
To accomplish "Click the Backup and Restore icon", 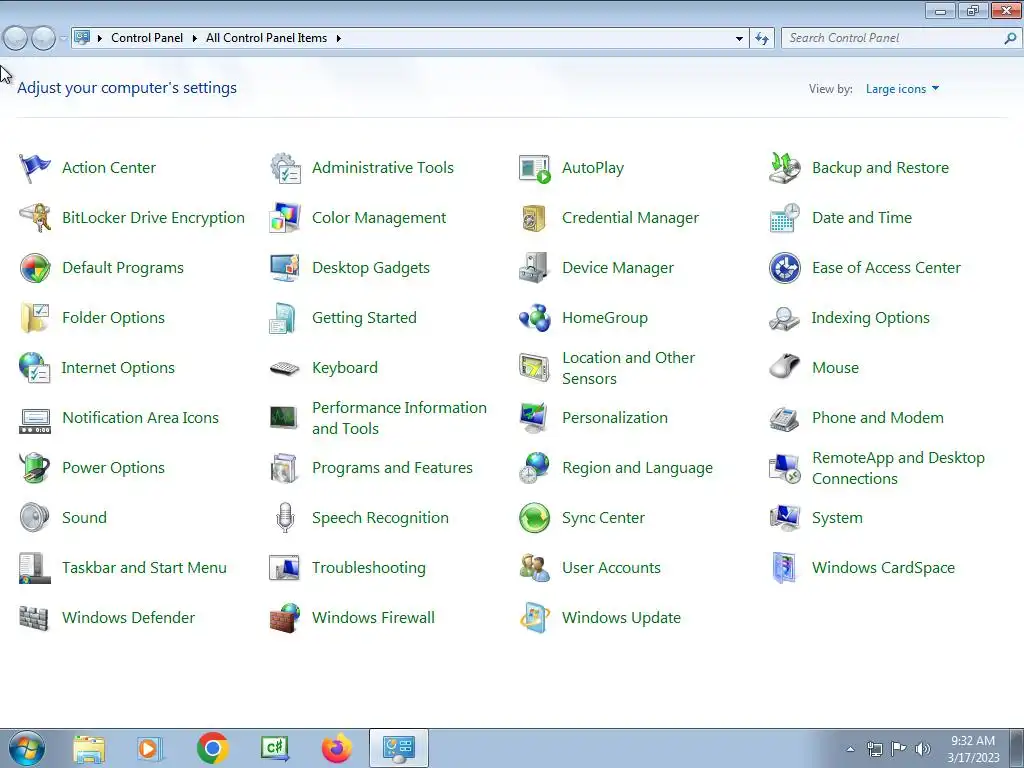I will pos(785,168).
